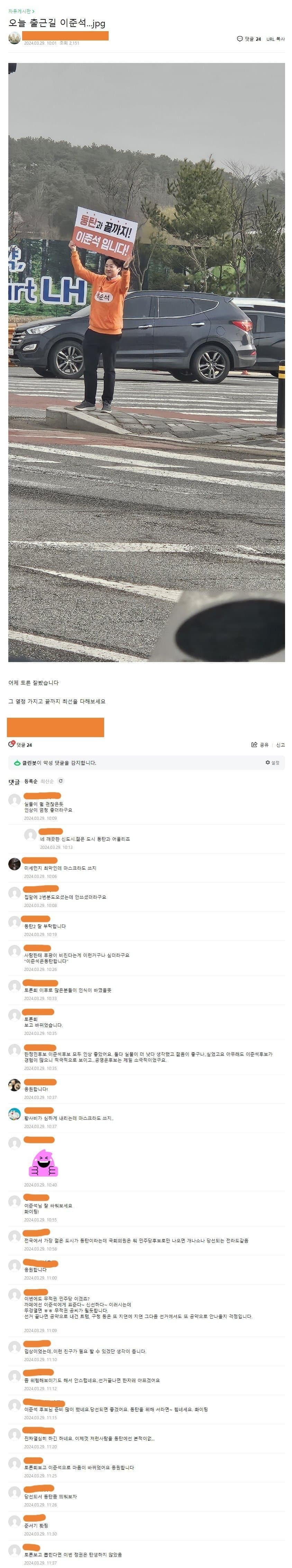Open the 이준석 street photo
292x1568 pixels.
tap(147, 361)
